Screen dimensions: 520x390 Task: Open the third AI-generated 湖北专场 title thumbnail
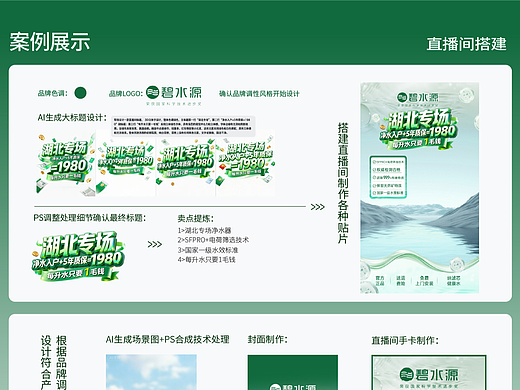coord(186,163)
